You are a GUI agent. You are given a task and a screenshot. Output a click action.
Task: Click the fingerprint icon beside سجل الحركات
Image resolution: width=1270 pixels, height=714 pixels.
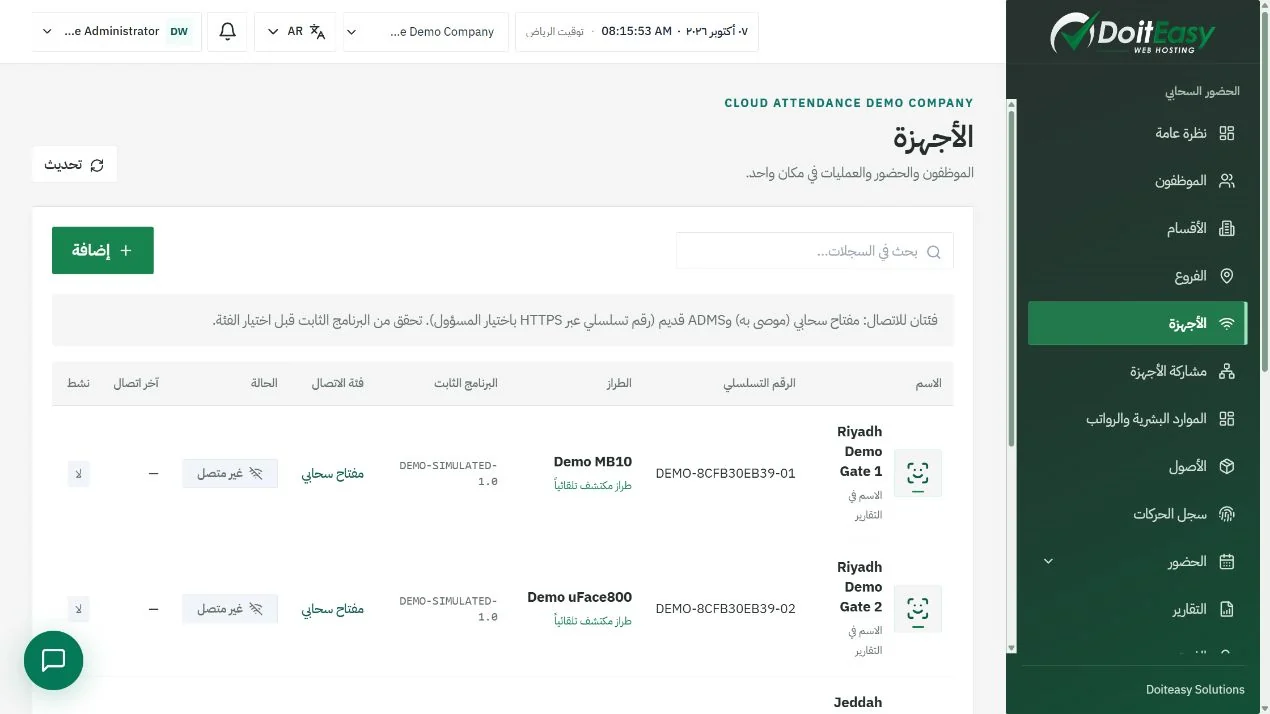pyautogui.click(x=1227, y=514)
